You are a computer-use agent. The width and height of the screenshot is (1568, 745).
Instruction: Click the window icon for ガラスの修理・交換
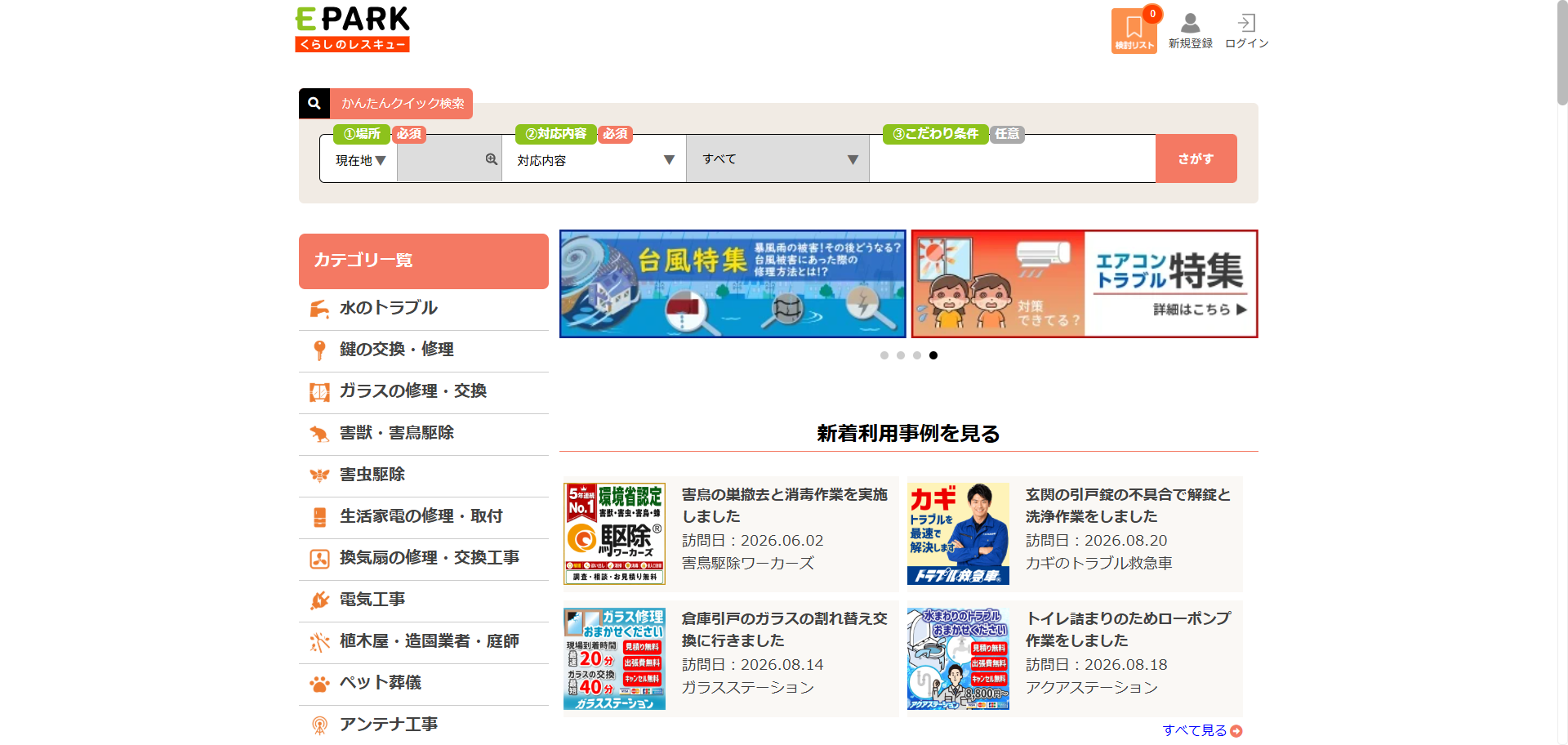(x=319, y=392)
